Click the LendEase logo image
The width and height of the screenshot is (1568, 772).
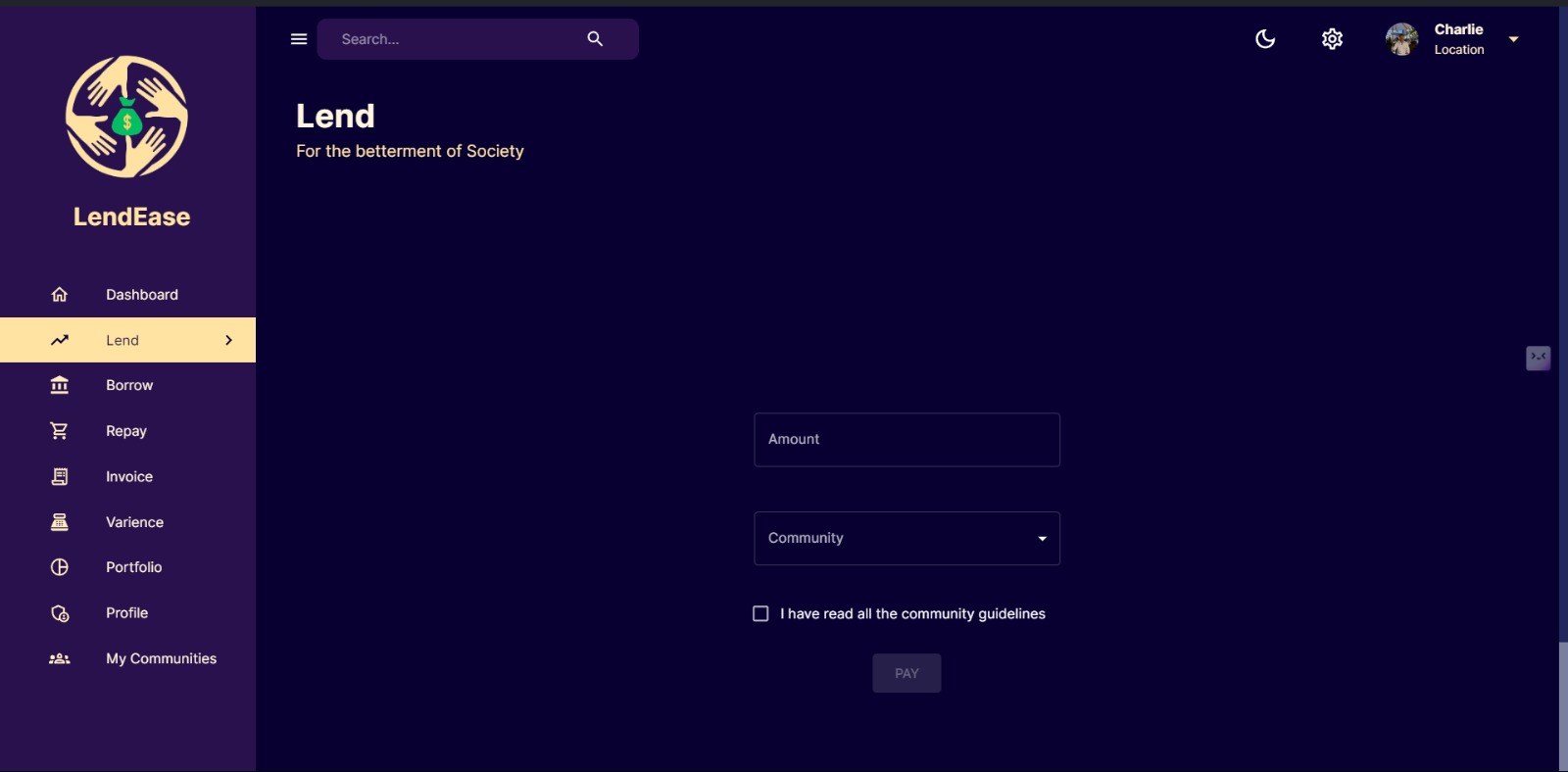126,117
